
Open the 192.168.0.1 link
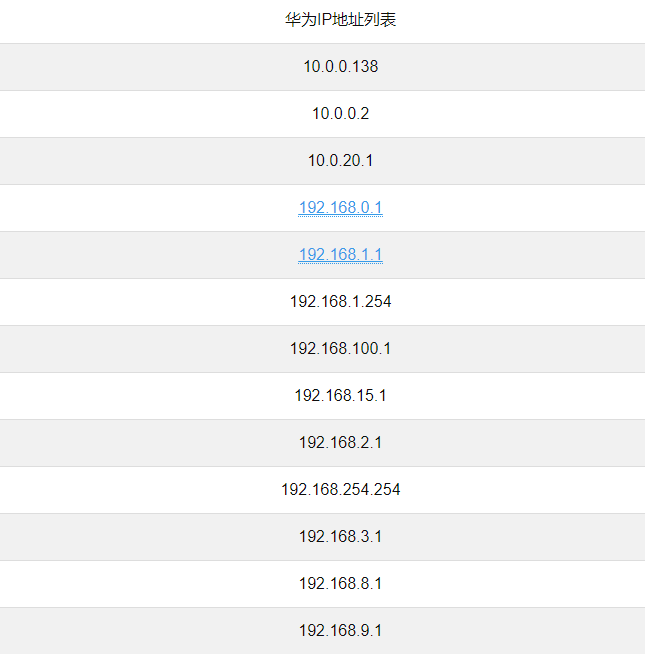click(x=340, y=208)
